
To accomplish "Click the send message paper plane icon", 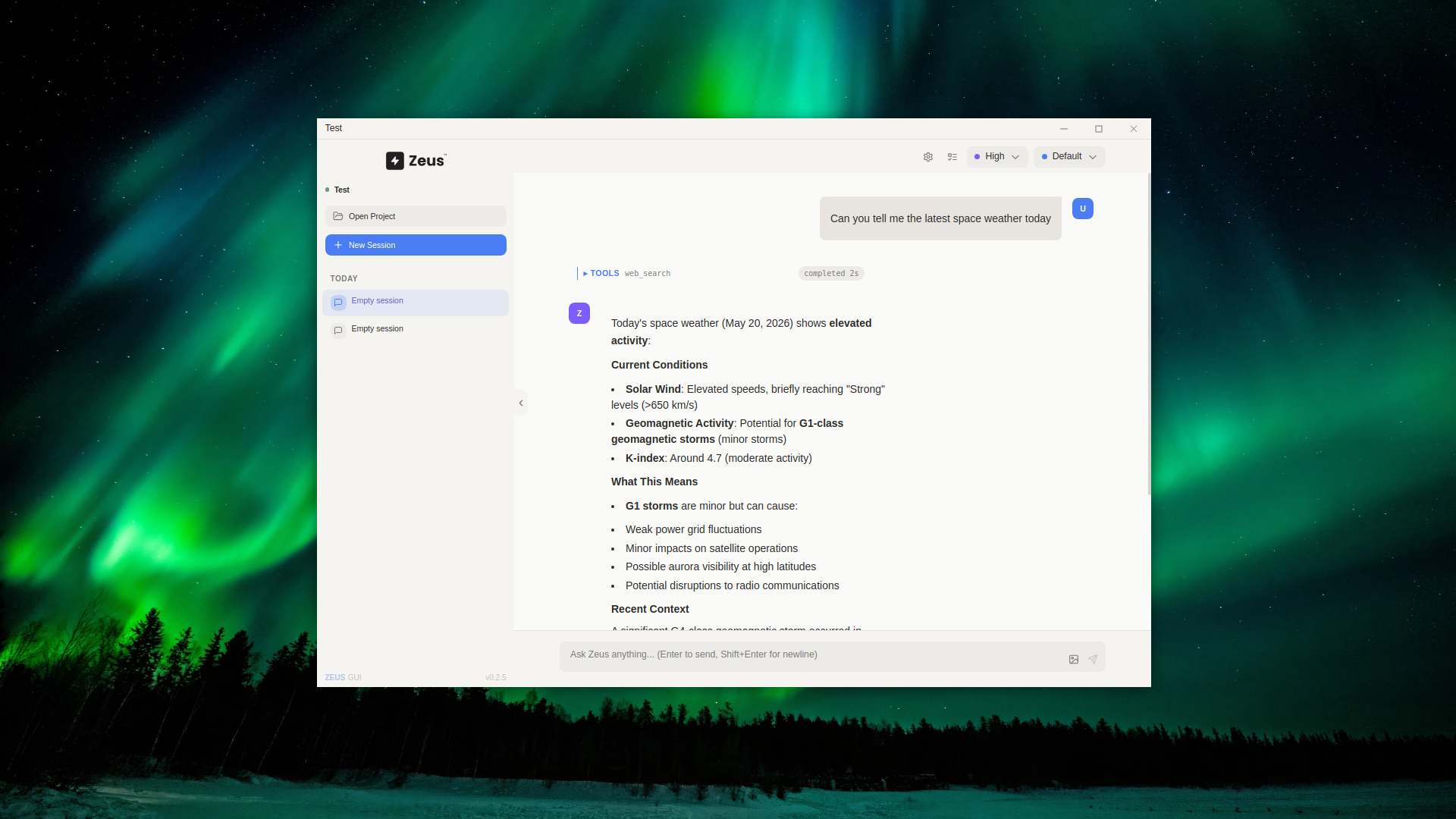I will click(1093, 660).
